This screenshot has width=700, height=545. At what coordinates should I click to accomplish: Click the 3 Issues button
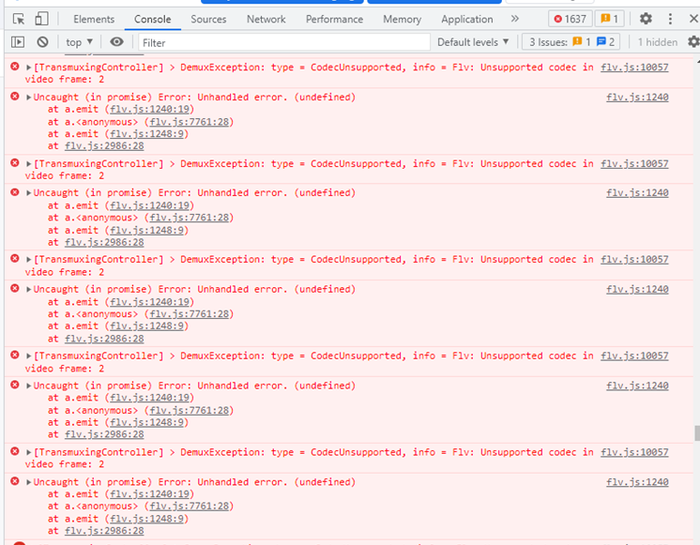coord(572,42)
